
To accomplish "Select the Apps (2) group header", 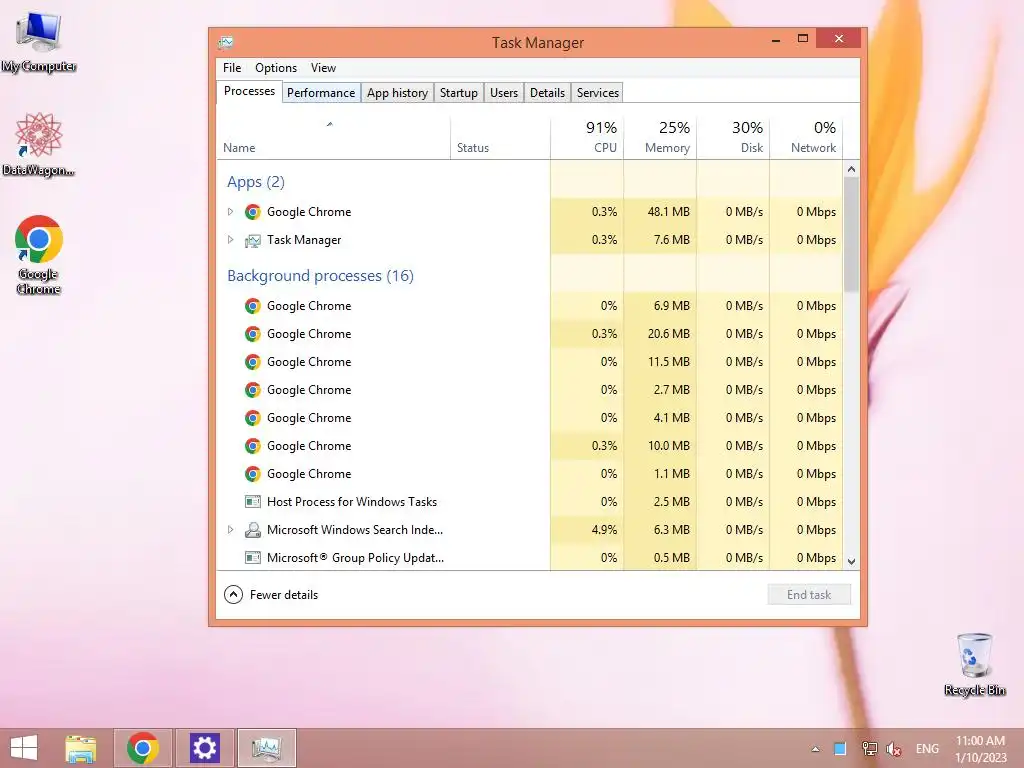I will point(256,182).
